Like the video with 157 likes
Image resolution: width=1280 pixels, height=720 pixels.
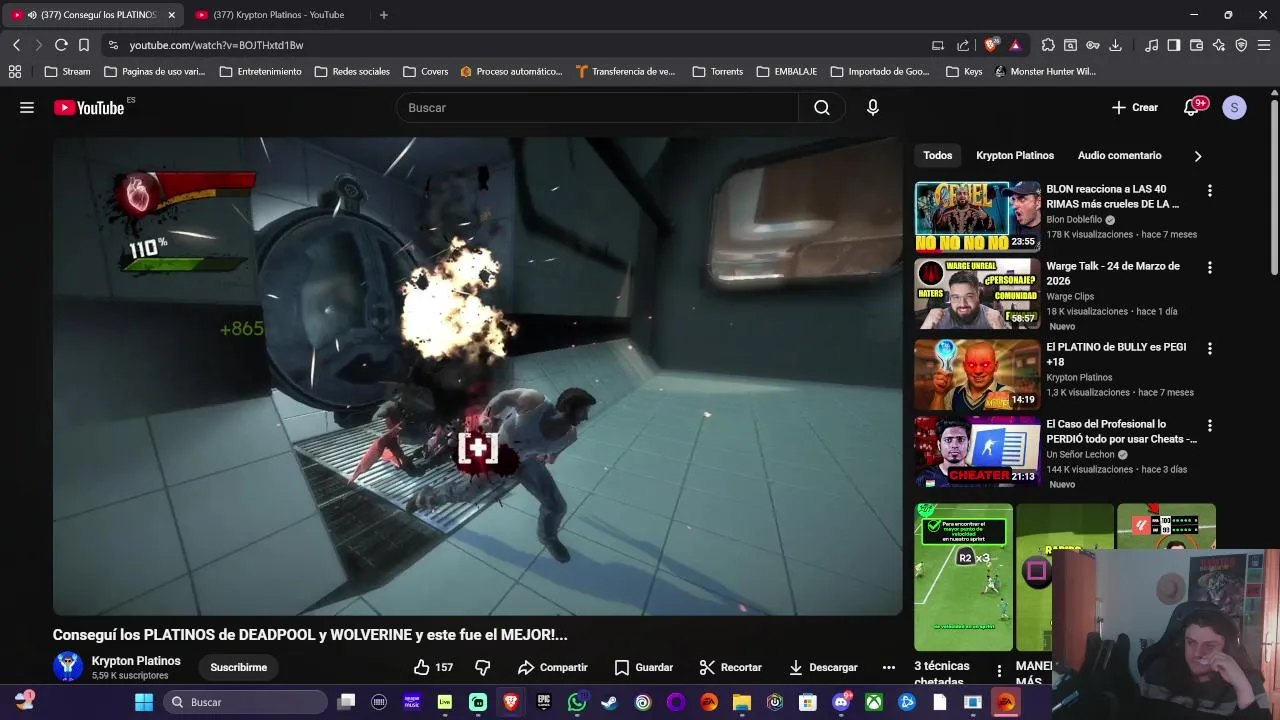(433, 667)
